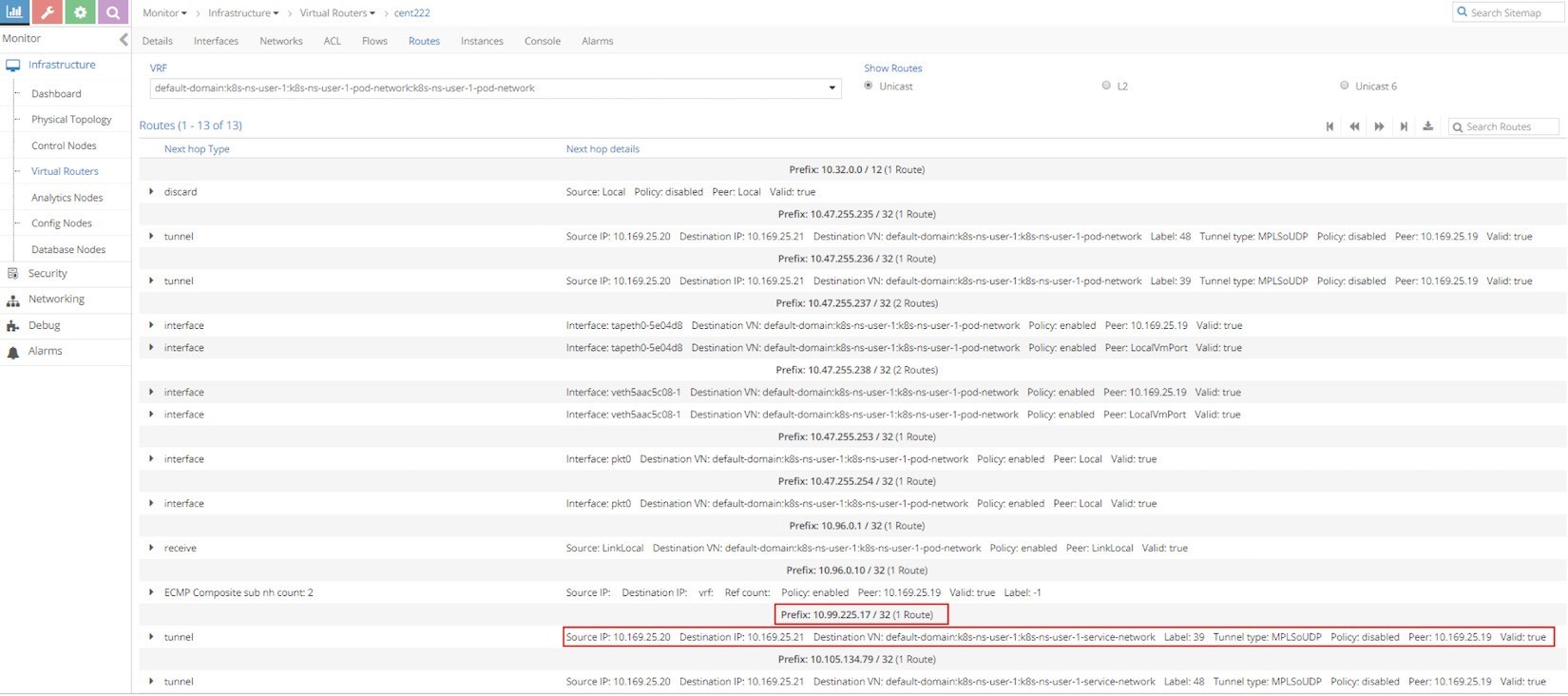This screenshot has height=696, width=1568.
Task: Open the Query magnifier icon
Action: (112, 12)
